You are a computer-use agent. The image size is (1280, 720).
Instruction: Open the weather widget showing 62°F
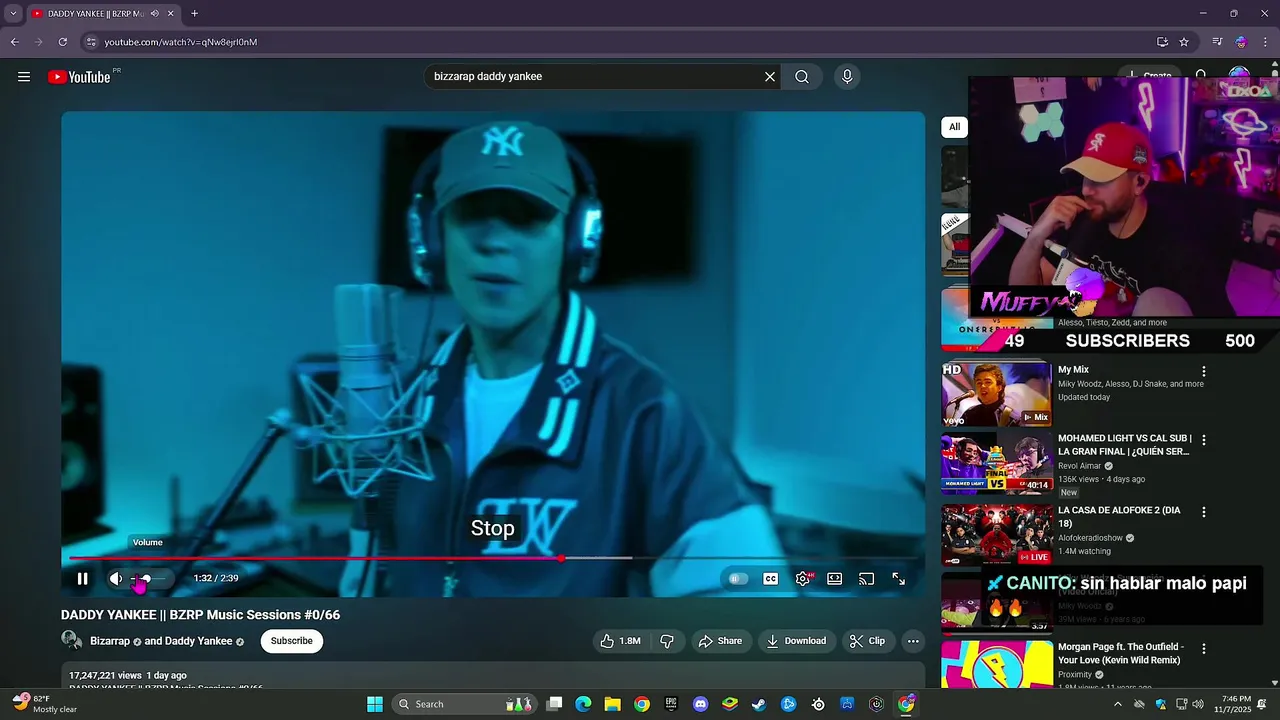pos(45,704)
